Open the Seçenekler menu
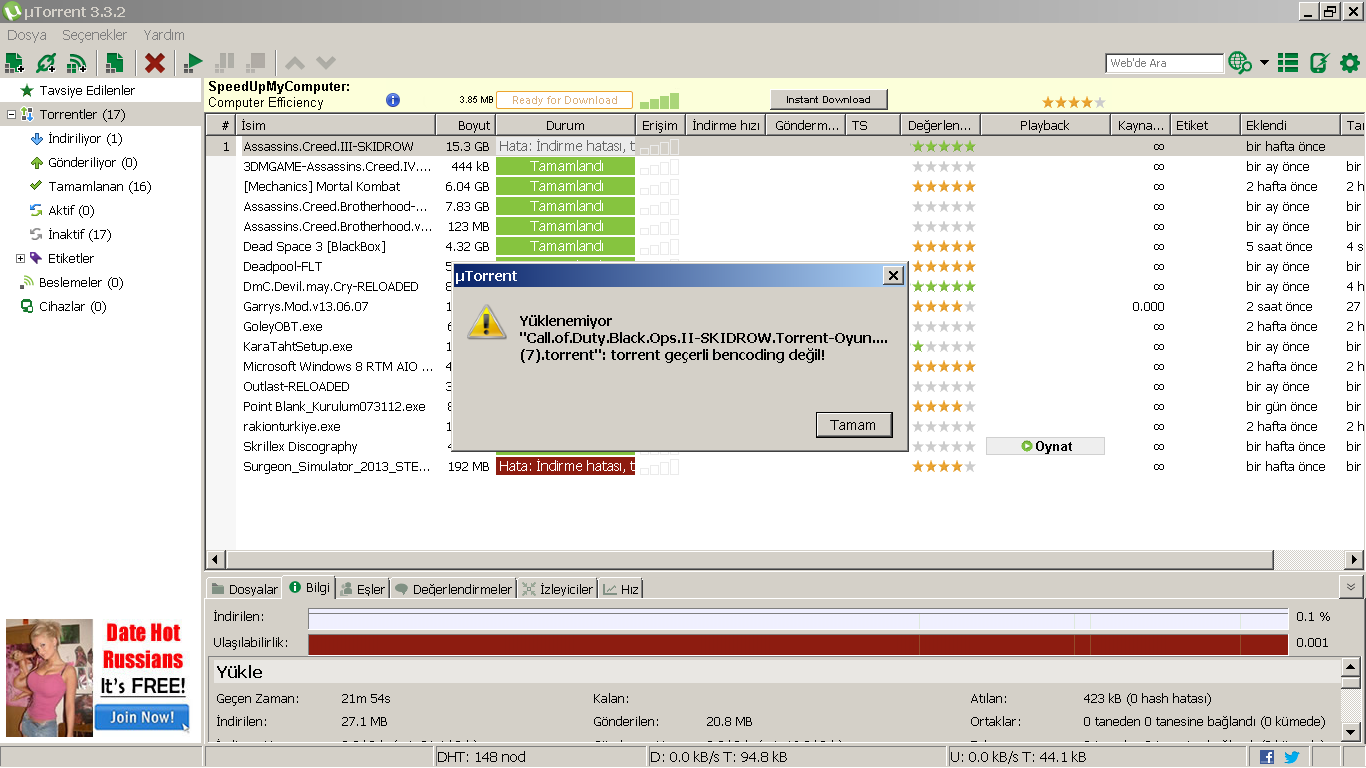 [95, 35]
